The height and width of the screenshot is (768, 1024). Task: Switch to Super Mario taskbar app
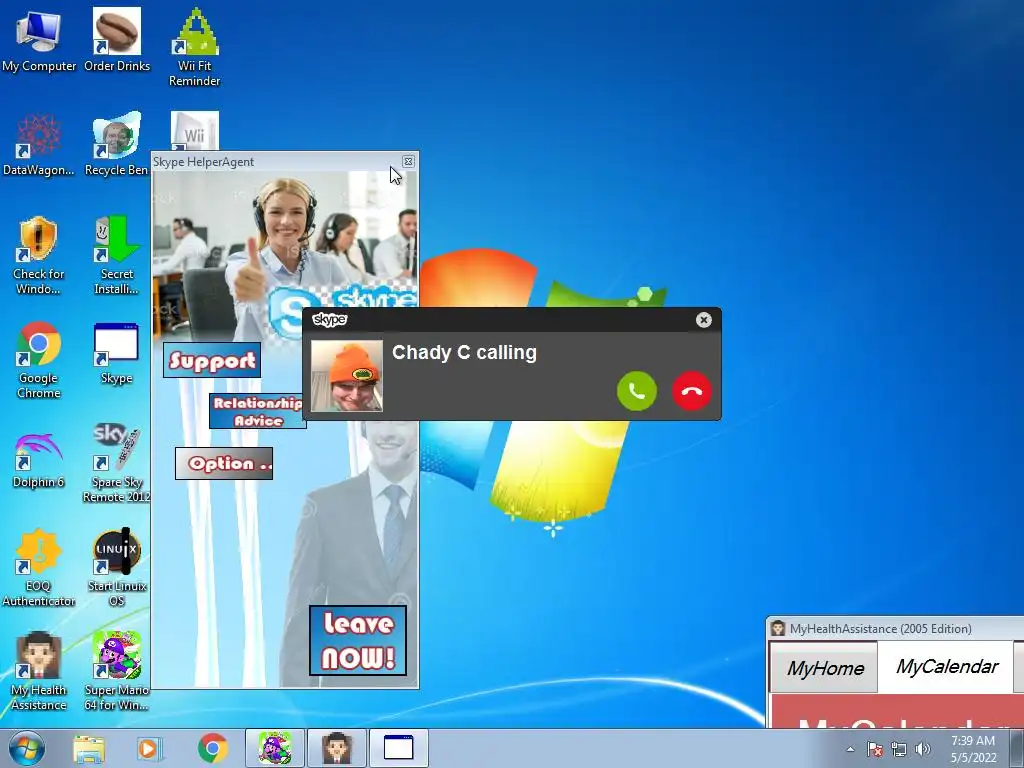[275, 748]
